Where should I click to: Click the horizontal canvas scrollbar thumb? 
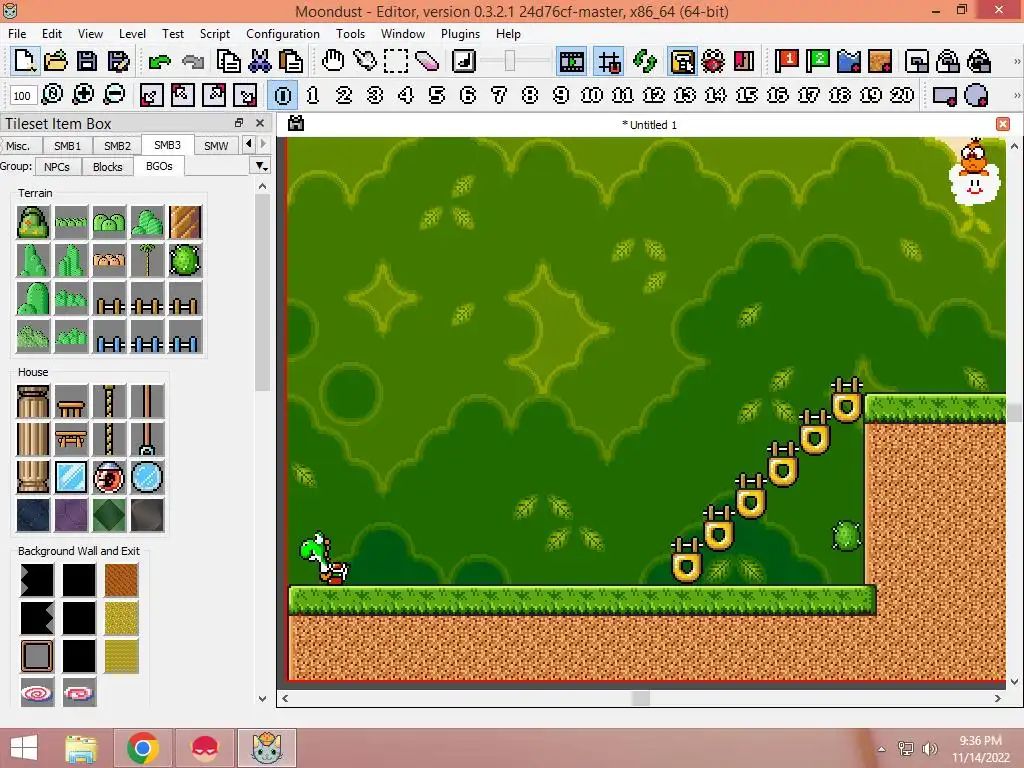pyautogui.click(x=641, y=698)
